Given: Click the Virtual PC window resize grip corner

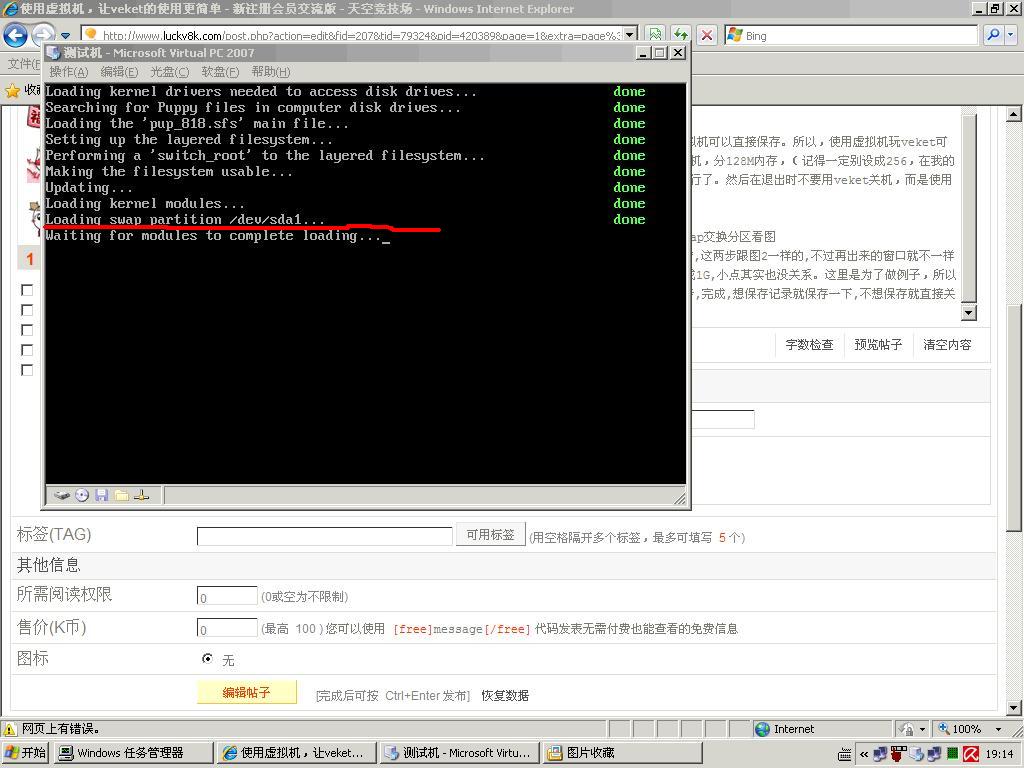Looking at the screenshot, I should 680,498.
